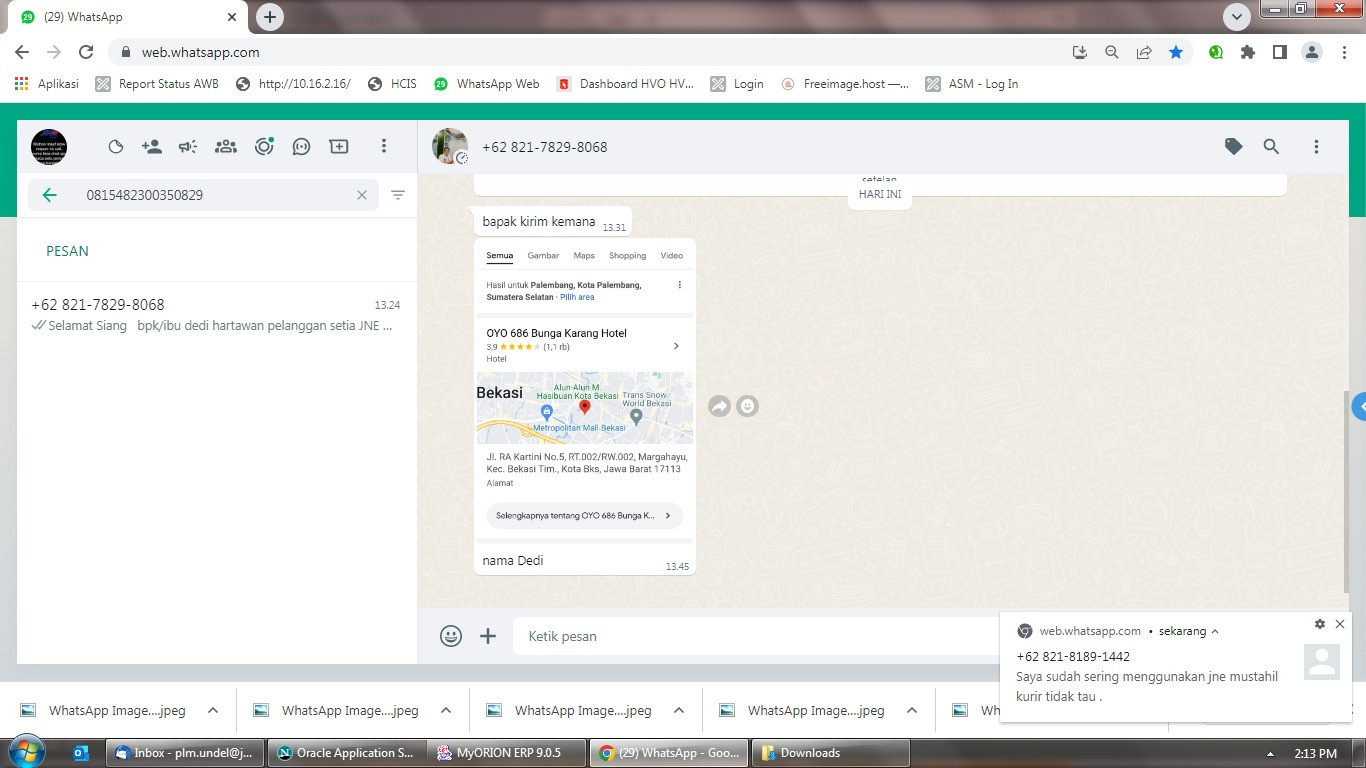Toggle the bookmark star
The image size is (1366, 768).
click(1176, 52)
